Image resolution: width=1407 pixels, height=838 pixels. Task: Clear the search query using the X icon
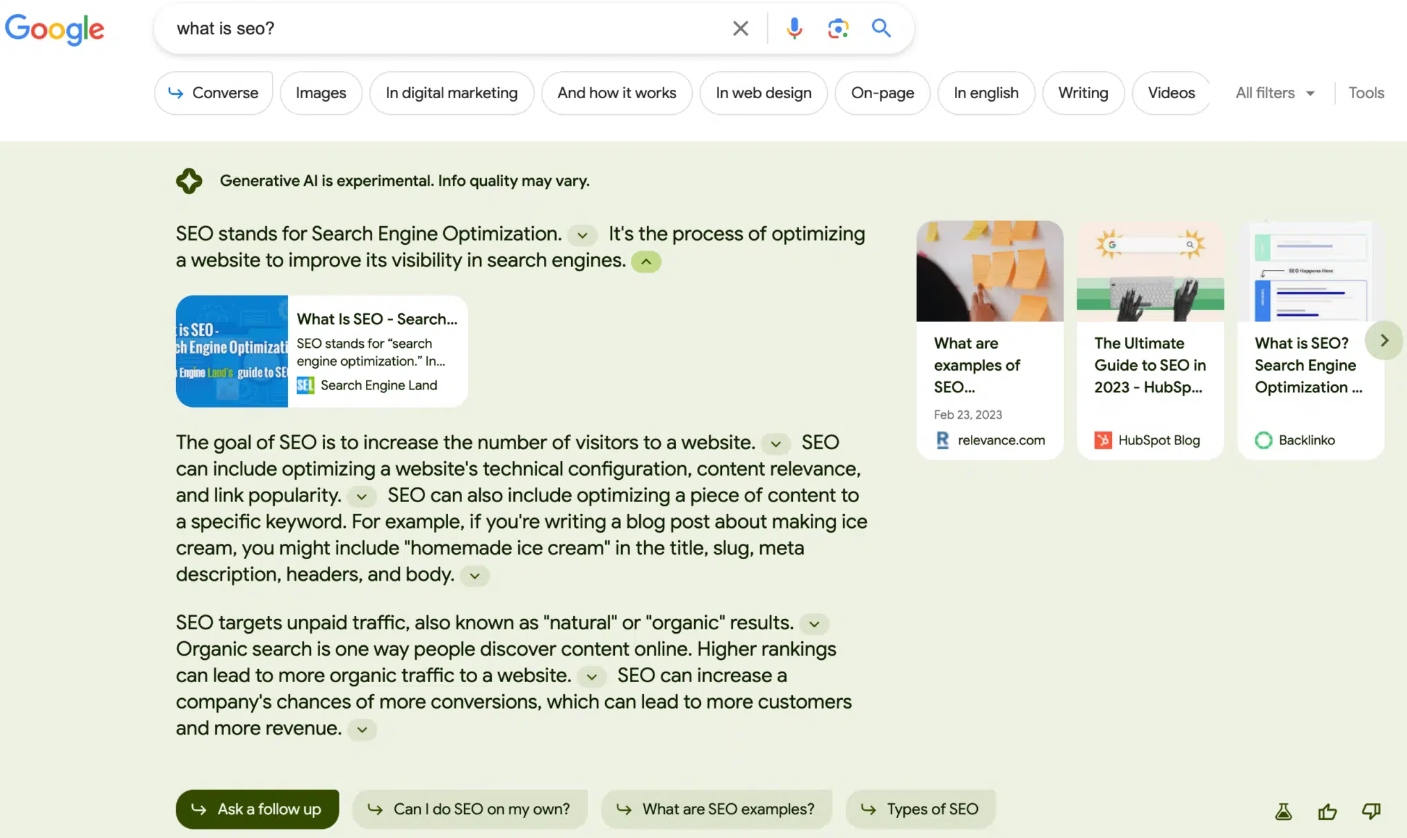click(740, 28)
